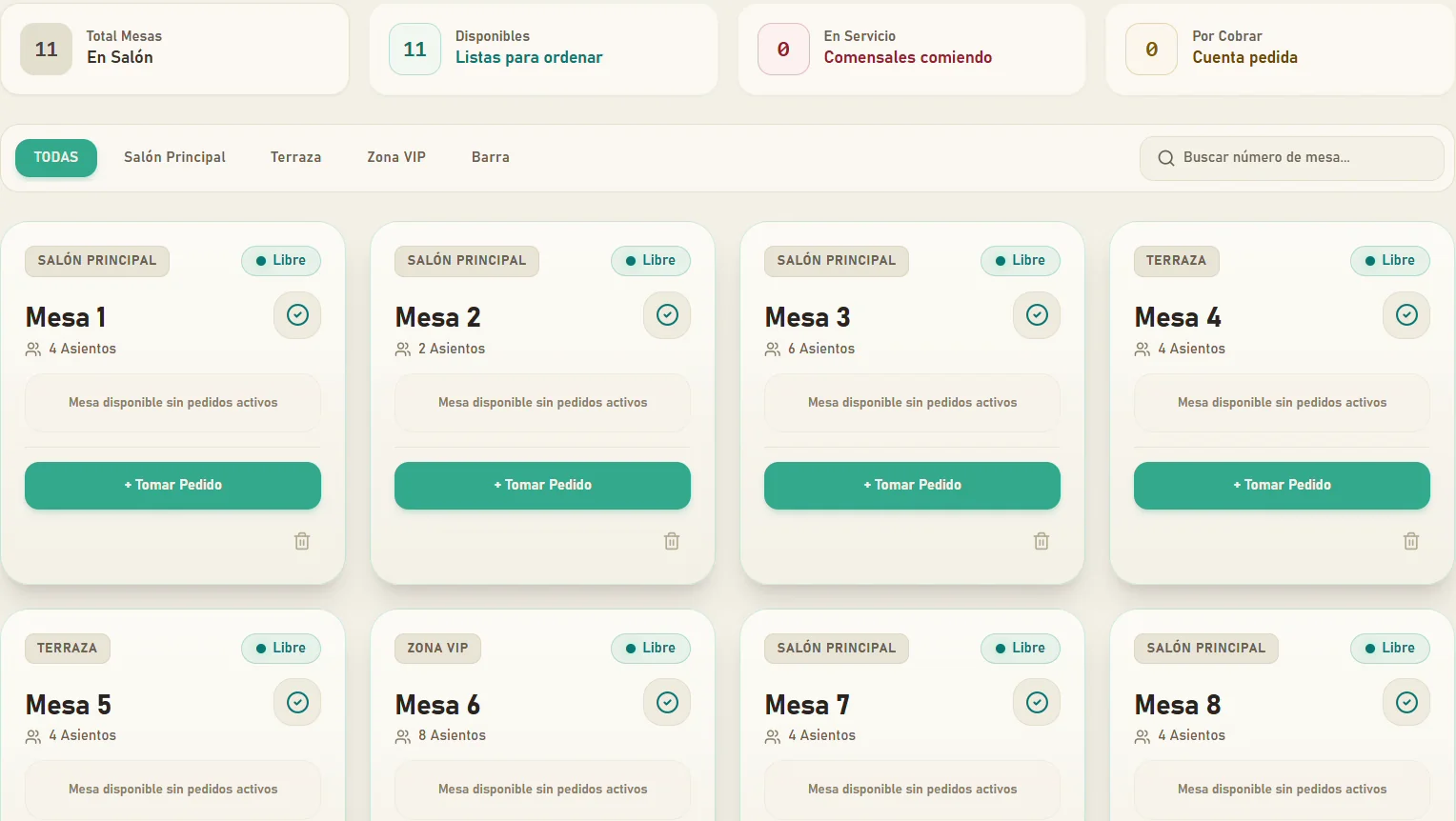Click the "Listas para ordenar" label
This screenshot has width=1456, height=821.
coord(529,57)
